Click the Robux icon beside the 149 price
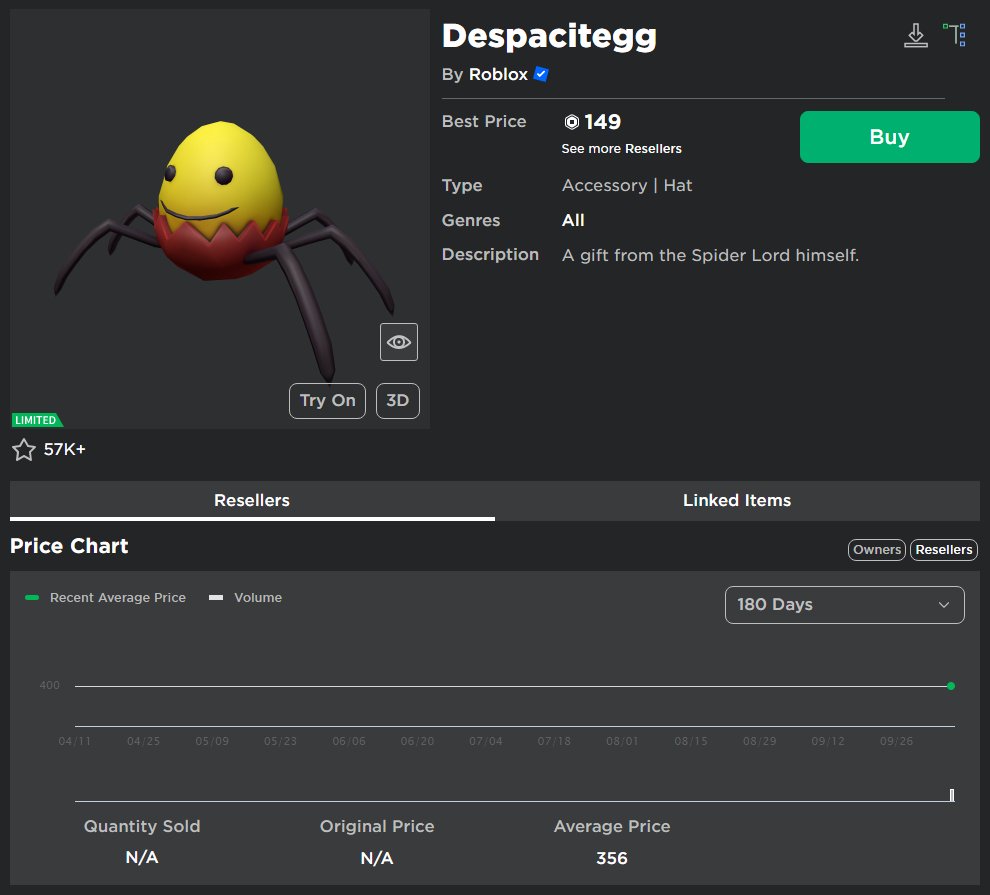Viewport: 990px width, 895px height. point(571,121)
